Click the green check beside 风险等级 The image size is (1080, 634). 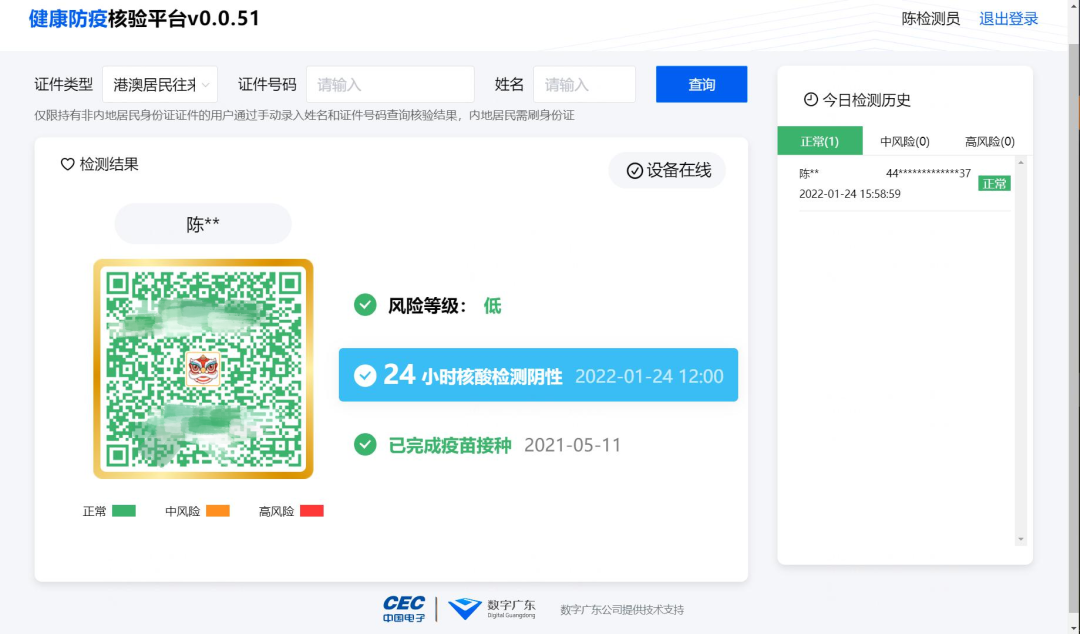tap(365, 305)
